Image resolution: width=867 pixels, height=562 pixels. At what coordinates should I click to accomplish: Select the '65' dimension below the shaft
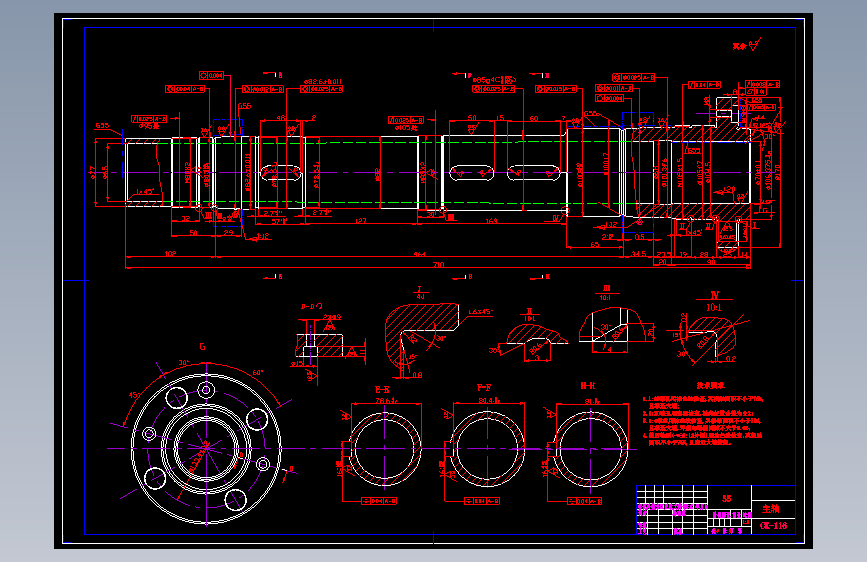pos(594,244)
